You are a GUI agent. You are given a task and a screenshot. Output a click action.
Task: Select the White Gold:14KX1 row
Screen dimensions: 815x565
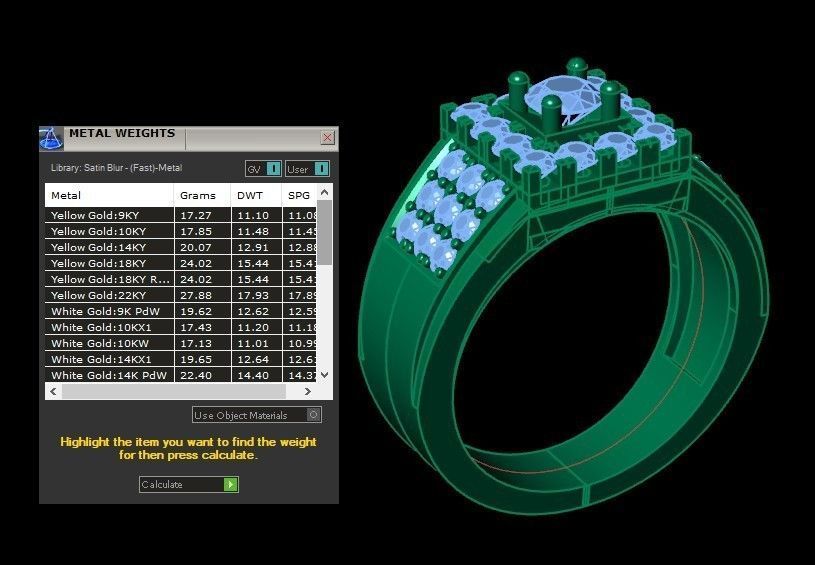point(181,359)
